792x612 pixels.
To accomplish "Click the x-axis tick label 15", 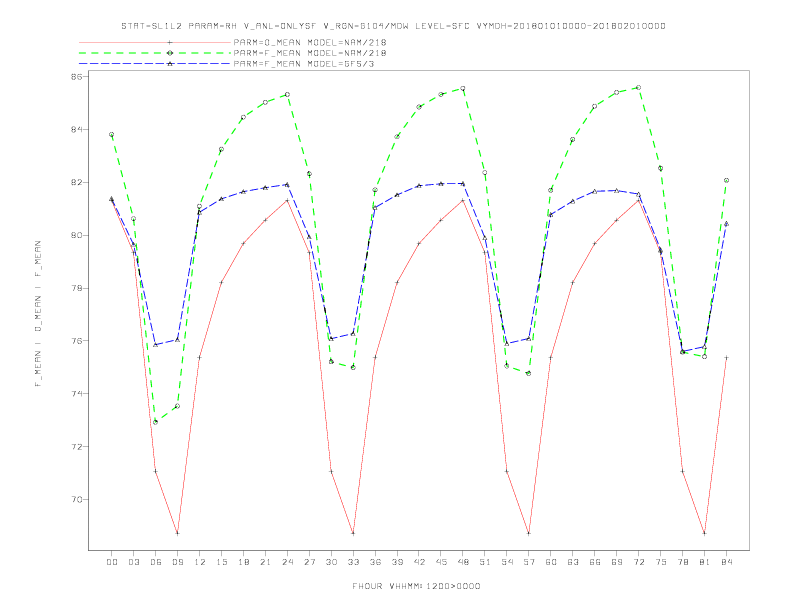I will pos(221,562).
